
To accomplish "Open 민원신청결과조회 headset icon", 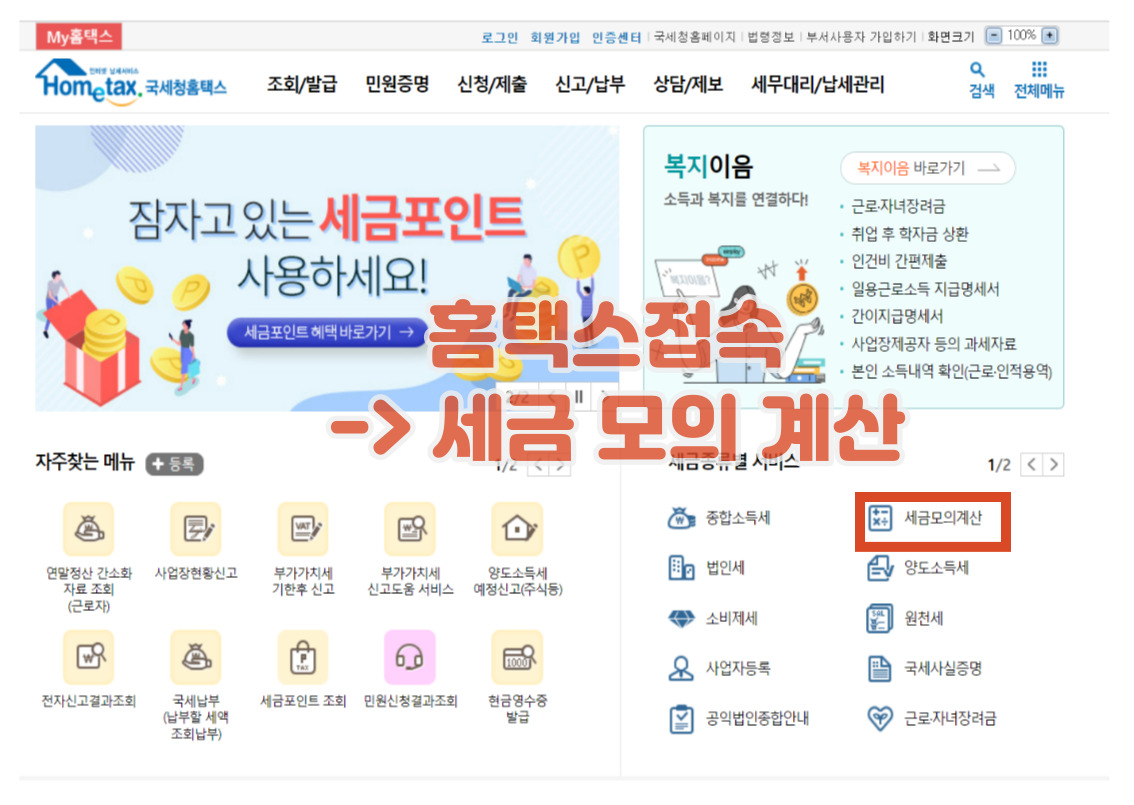I will [x=410, y=657].
